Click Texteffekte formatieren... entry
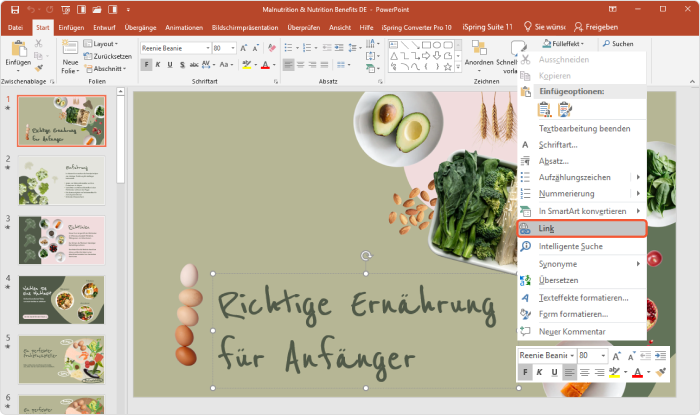 point(582,298)
